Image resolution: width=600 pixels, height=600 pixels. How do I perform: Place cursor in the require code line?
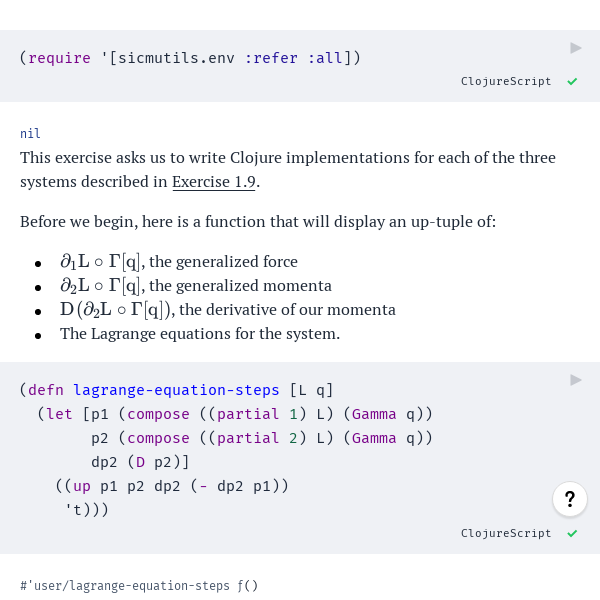[190, 58]
